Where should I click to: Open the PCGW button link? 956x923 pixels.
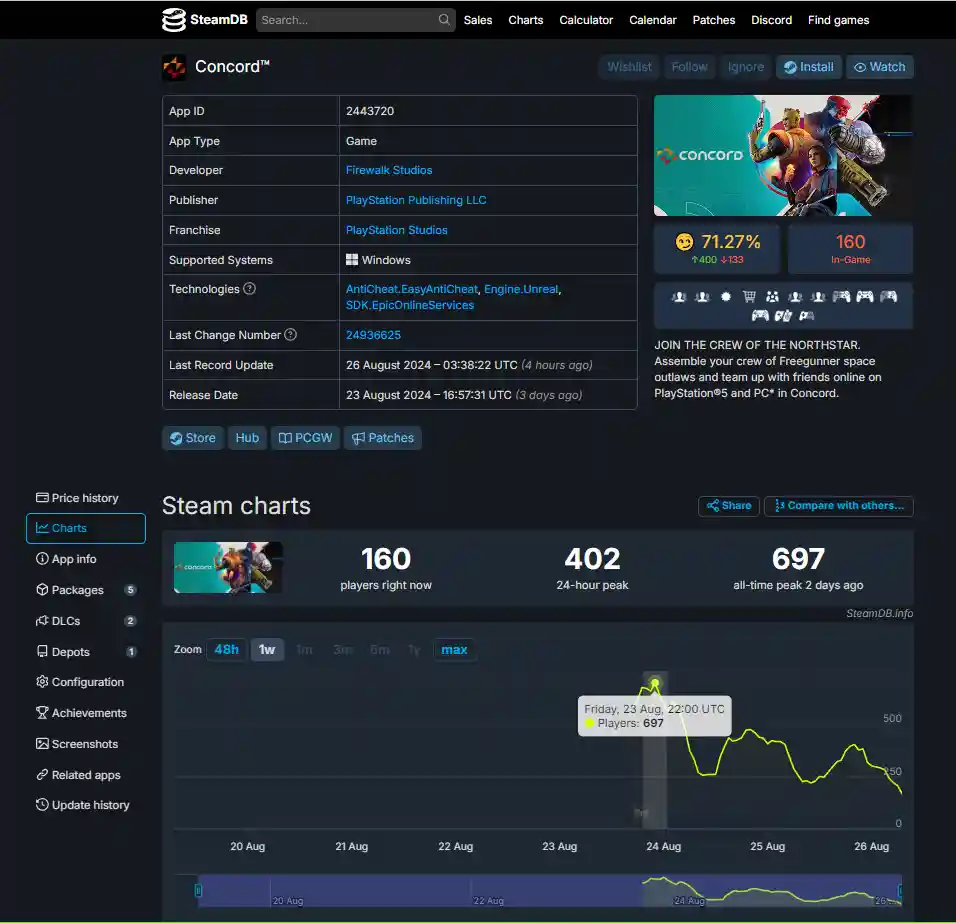click(305, 438)
